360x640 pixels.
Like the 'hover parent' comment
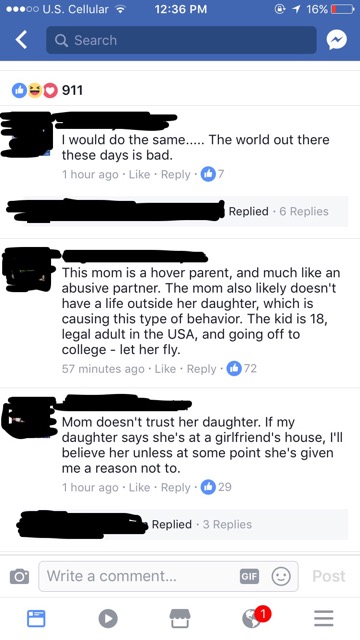point(165,369)
